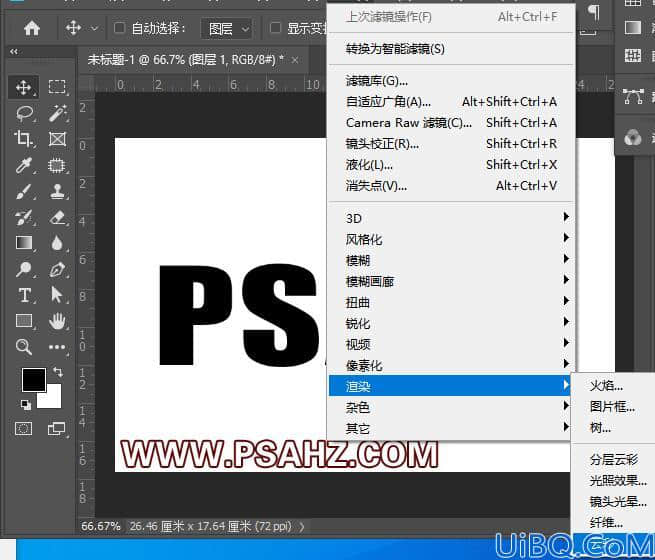Expand the 扭曲 submenu
This screenshot has height=560, width=655.
451,302
